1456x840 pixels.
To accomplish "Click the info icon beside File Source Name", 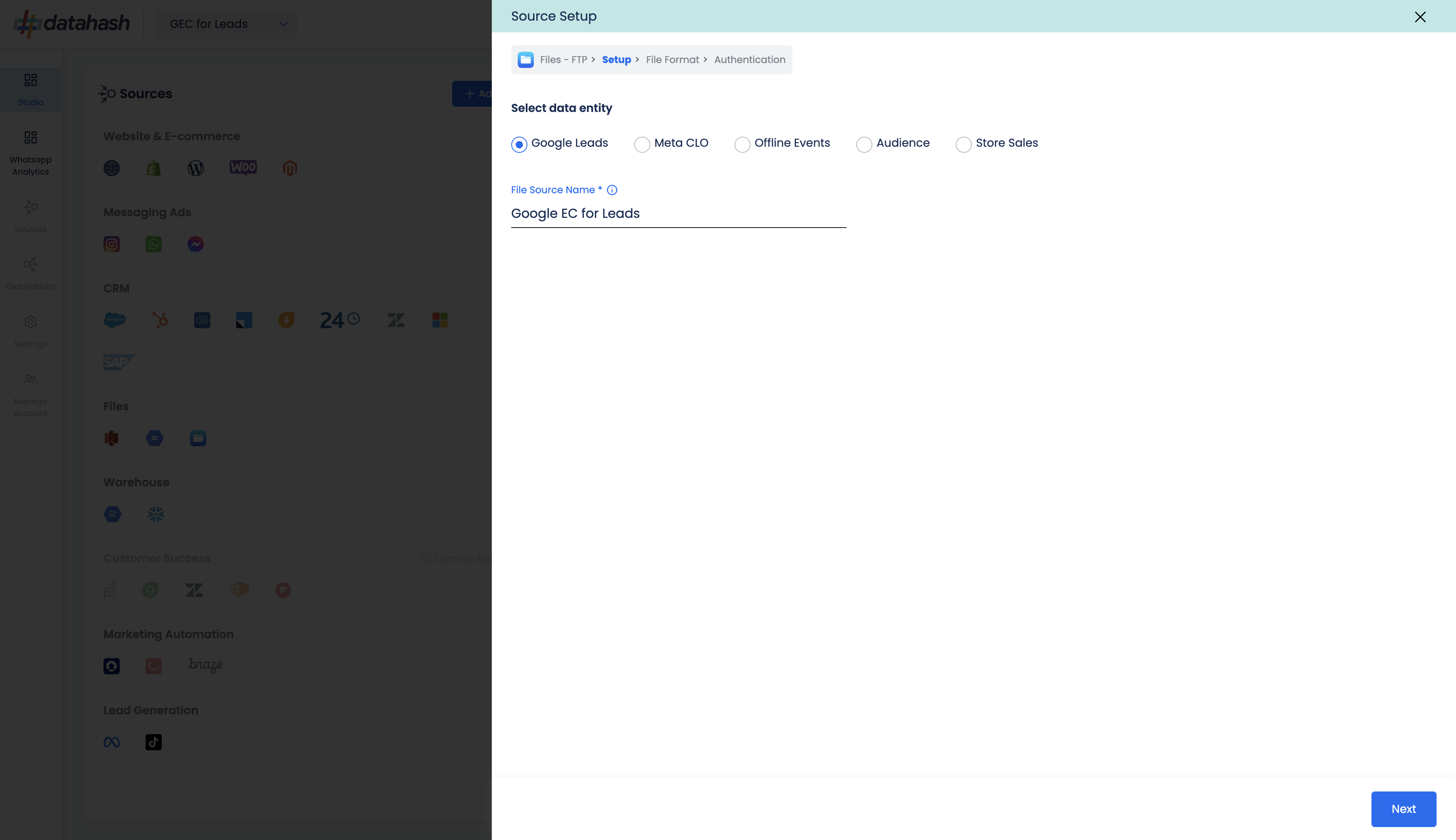I will click(612, 190).
